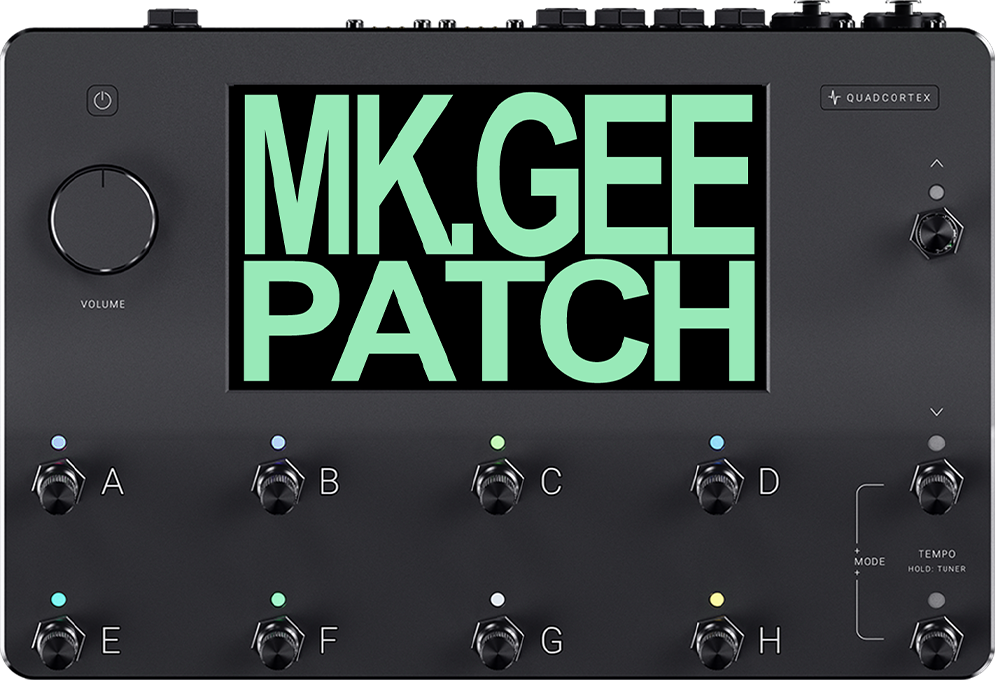Stomp footswitch A

[56, 487]
